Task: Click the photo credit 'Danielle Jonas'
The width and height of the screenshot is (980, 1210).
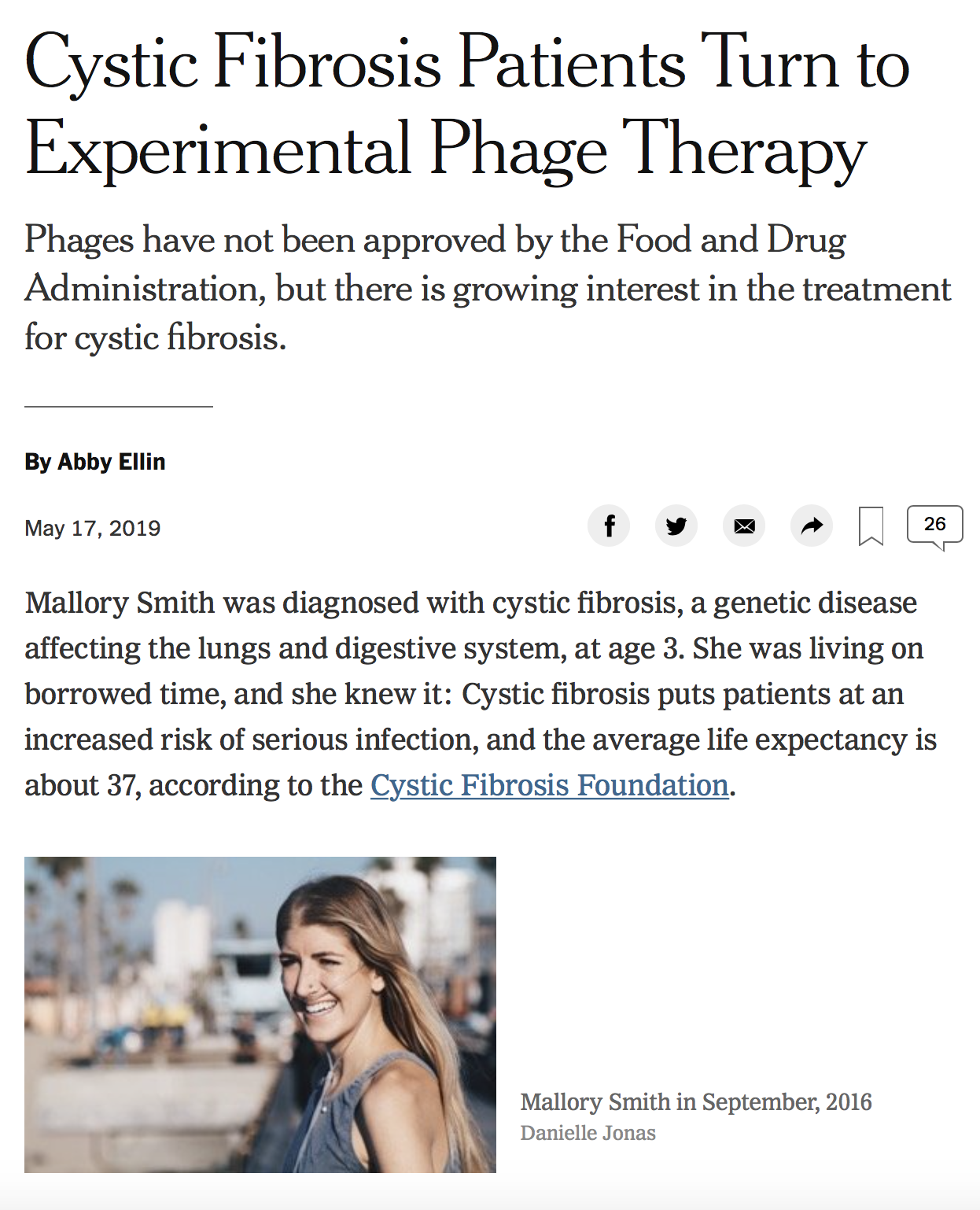Action: [x=590, y=1131]
